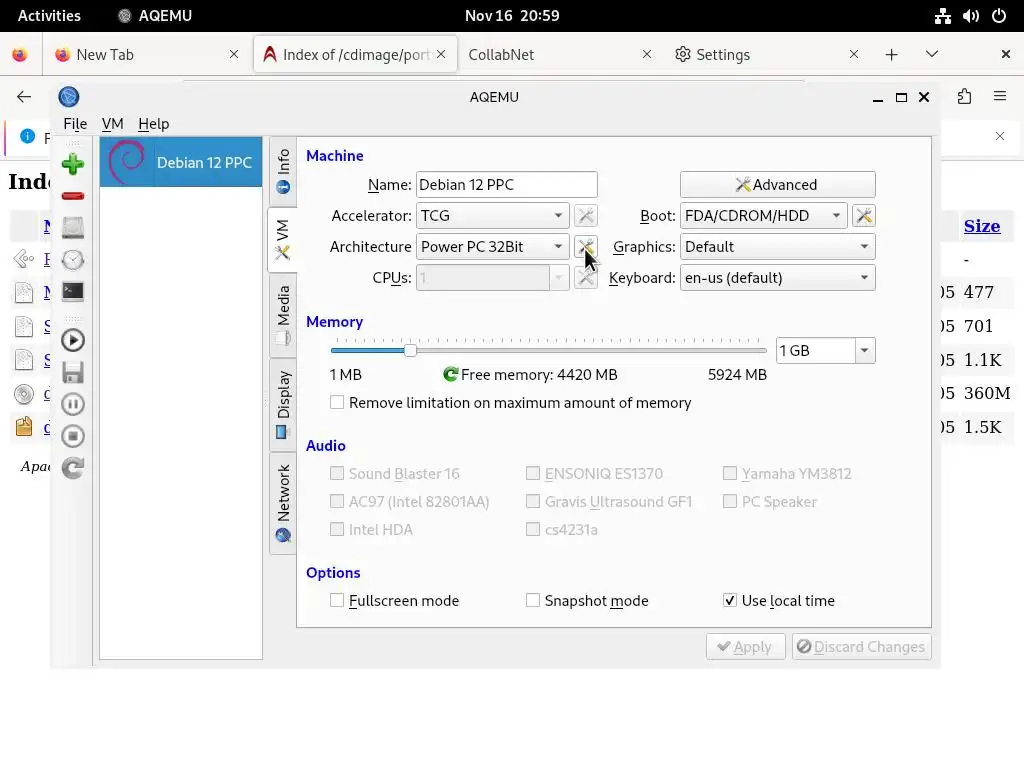Switch to the Network side tab

click(x=283, y=504)
